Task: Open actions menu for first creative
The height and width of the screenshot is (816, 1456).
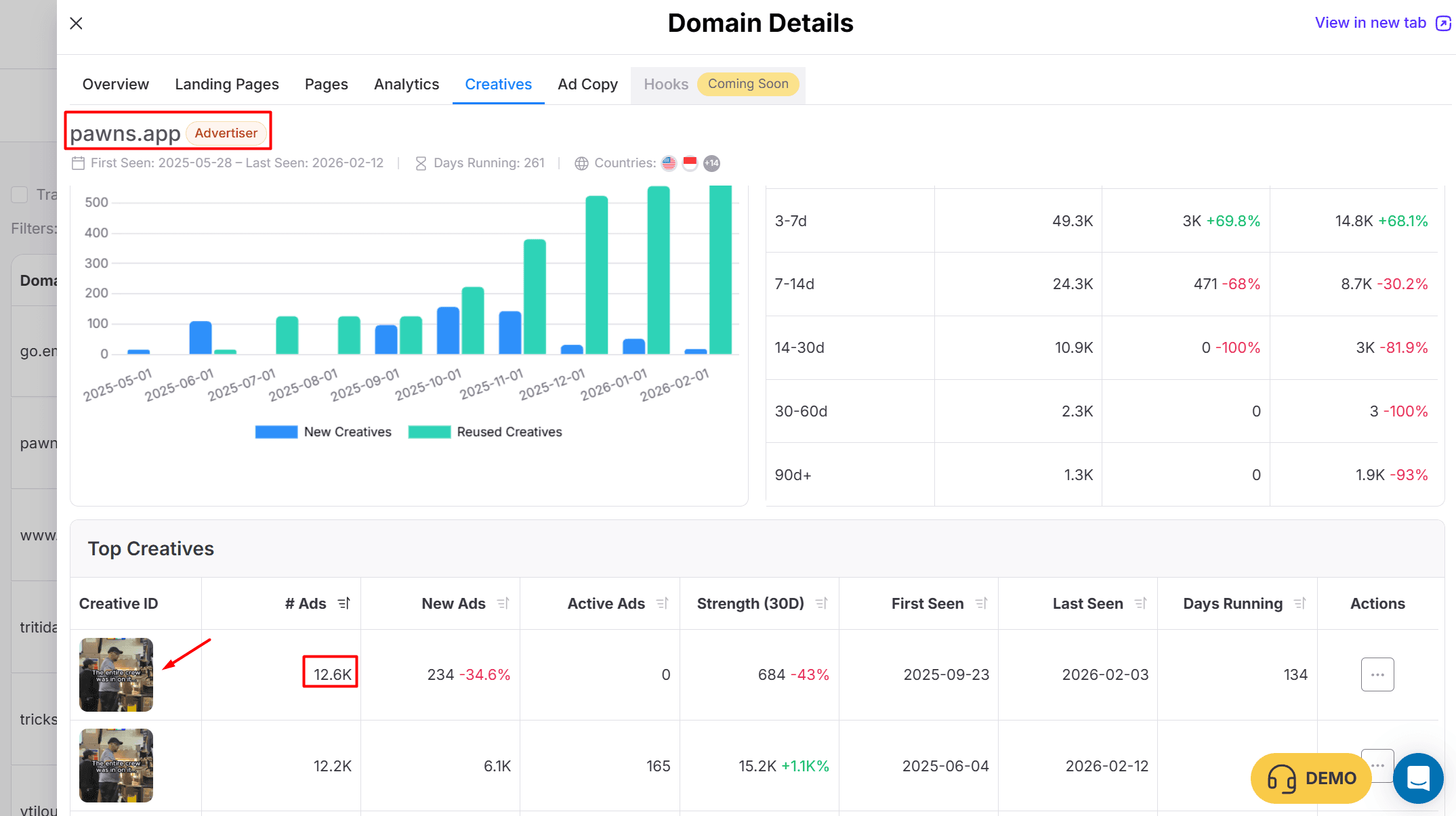Action: 1377,674
